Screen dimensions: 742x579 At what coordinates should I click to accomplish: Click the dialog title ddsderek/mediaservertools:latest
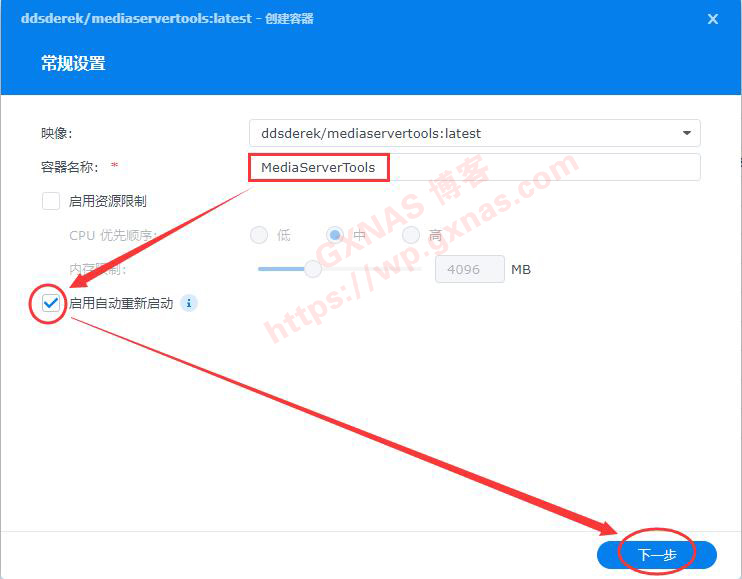[137, 18]
